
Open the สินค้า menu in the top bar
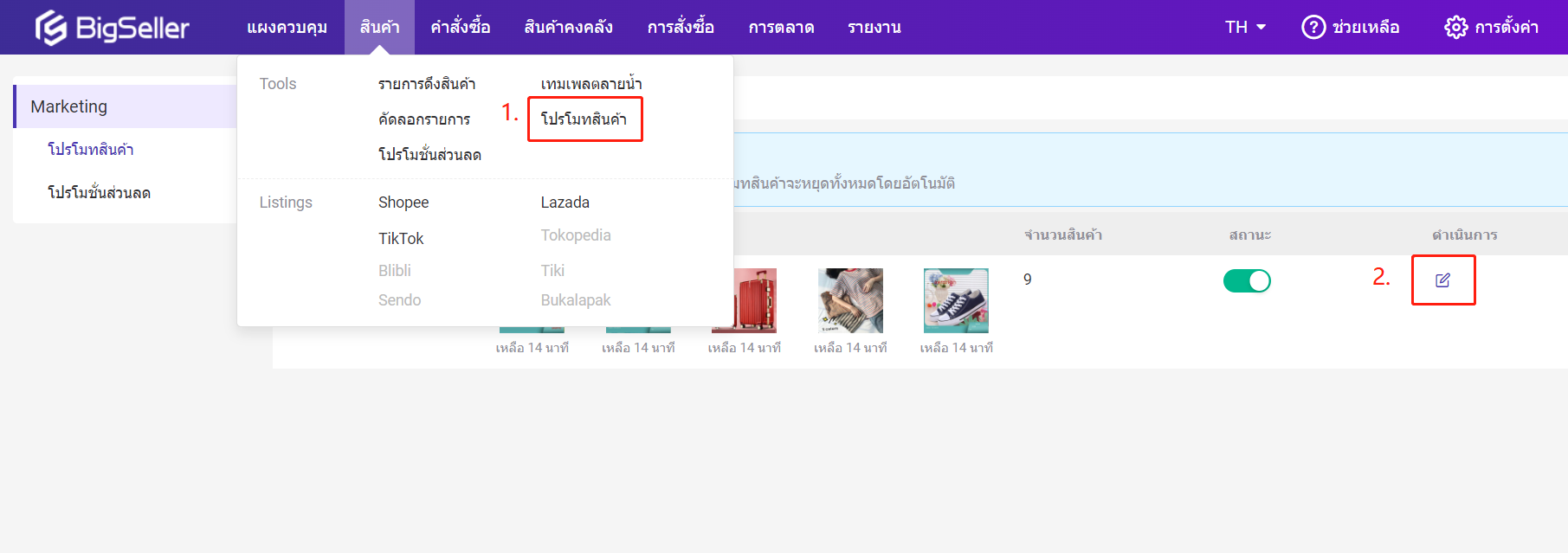tap(379, 28)
